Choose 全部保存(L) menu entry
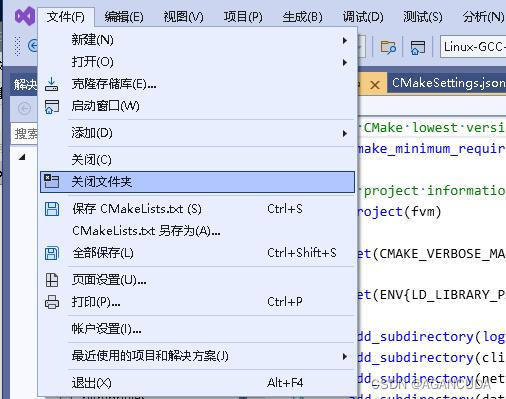The width and height of the screenshot is (506, 399). pos(197,253)
